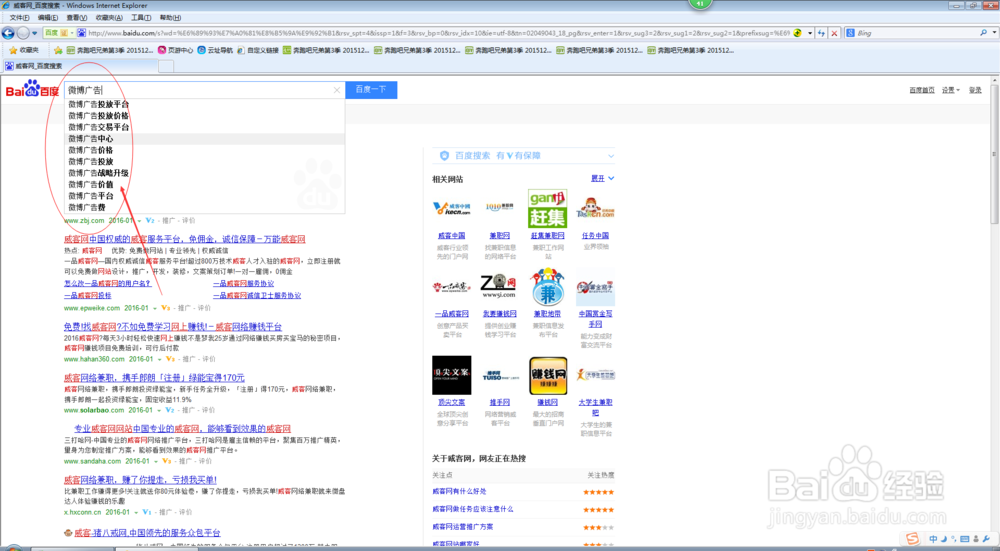Click the 中国黄金写手网 logo thumbnail

(x=595, y=287)
